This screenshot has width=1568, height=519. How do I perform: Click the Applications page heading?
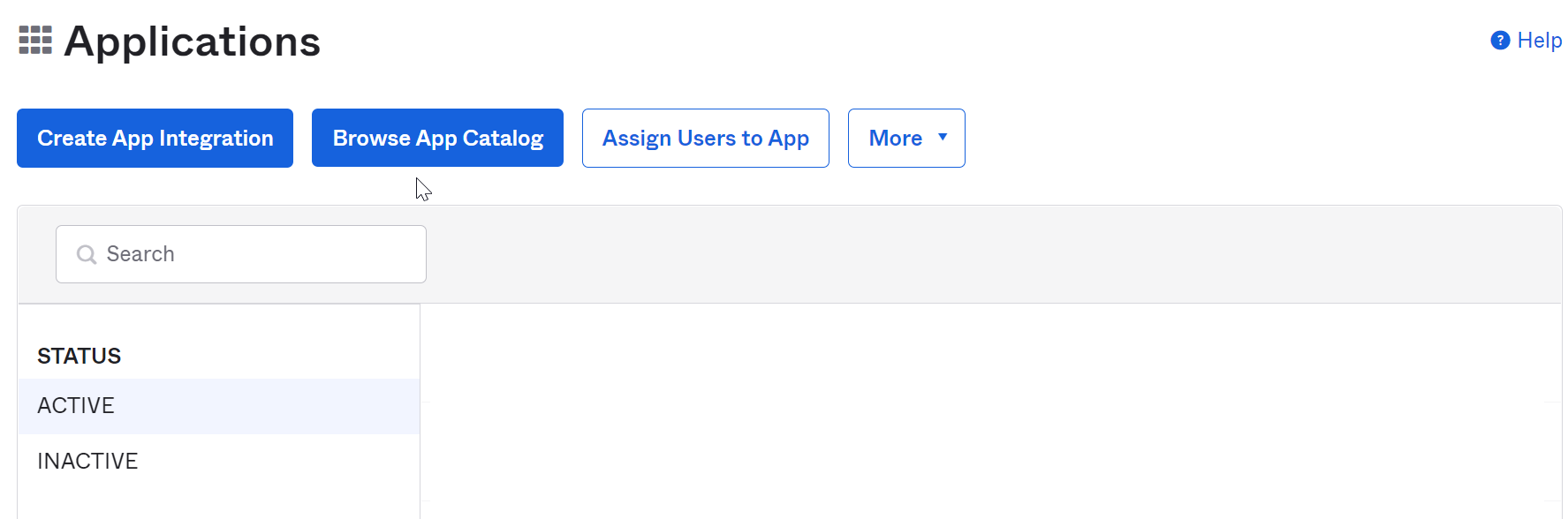pos(192,41)
